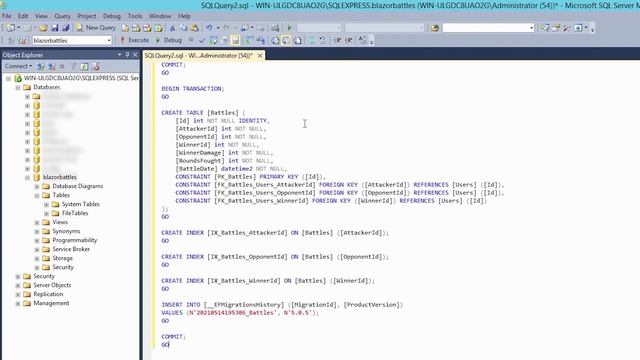The image size is (640, 360).
Task: Click the Open File folder icon in toolbar
Action: point(43,28)
